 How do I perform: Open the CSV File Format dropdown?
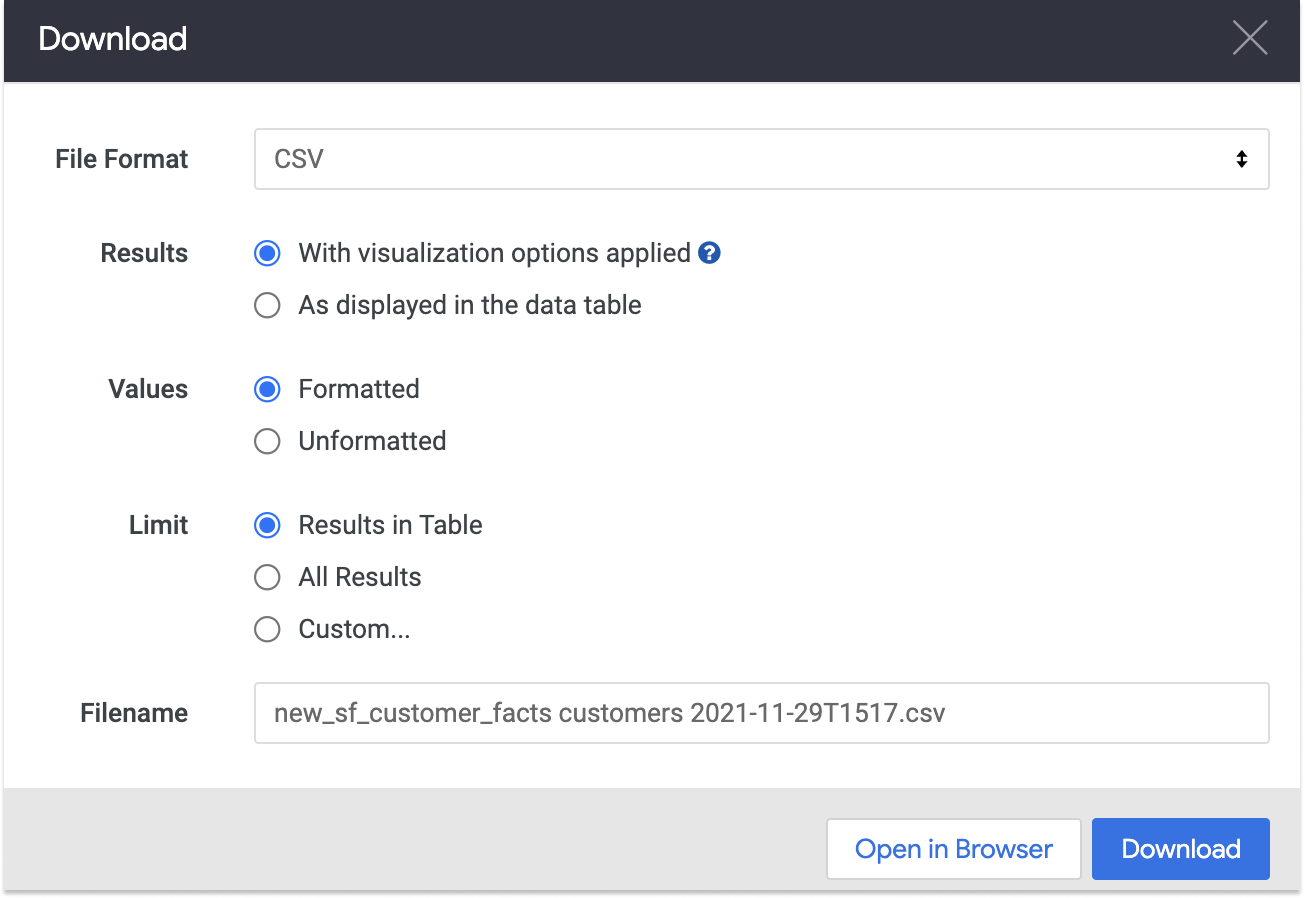point(760,159)
